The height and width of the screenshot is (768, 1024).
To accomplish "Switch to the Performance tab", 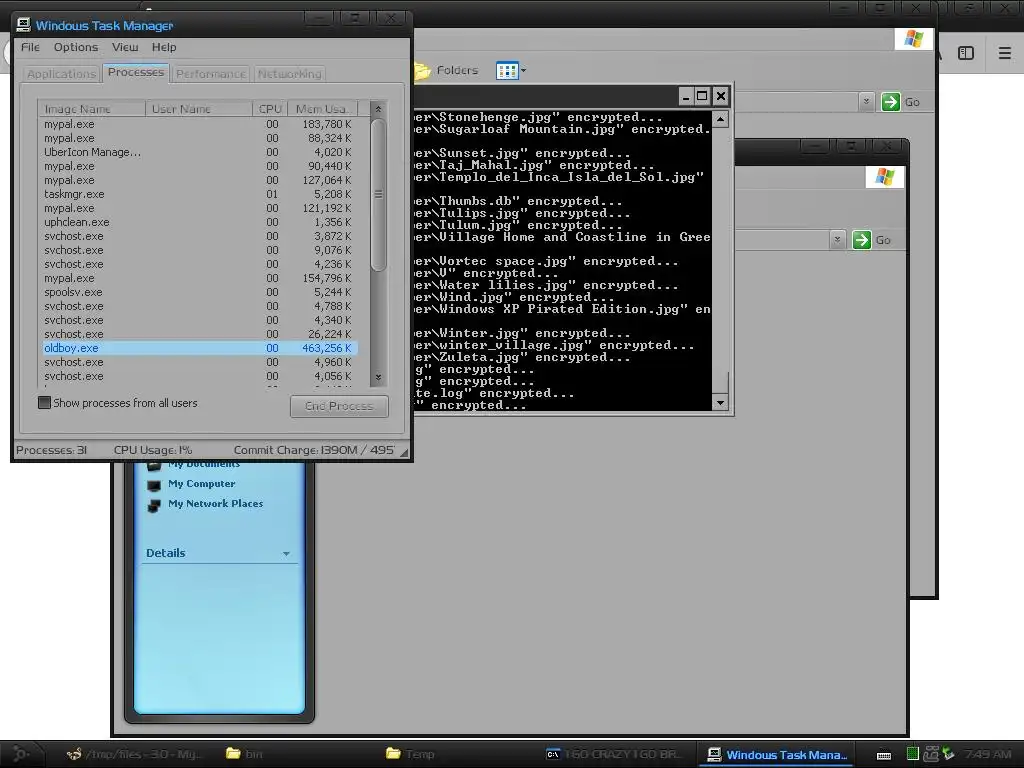I will [x=211, y=74].
